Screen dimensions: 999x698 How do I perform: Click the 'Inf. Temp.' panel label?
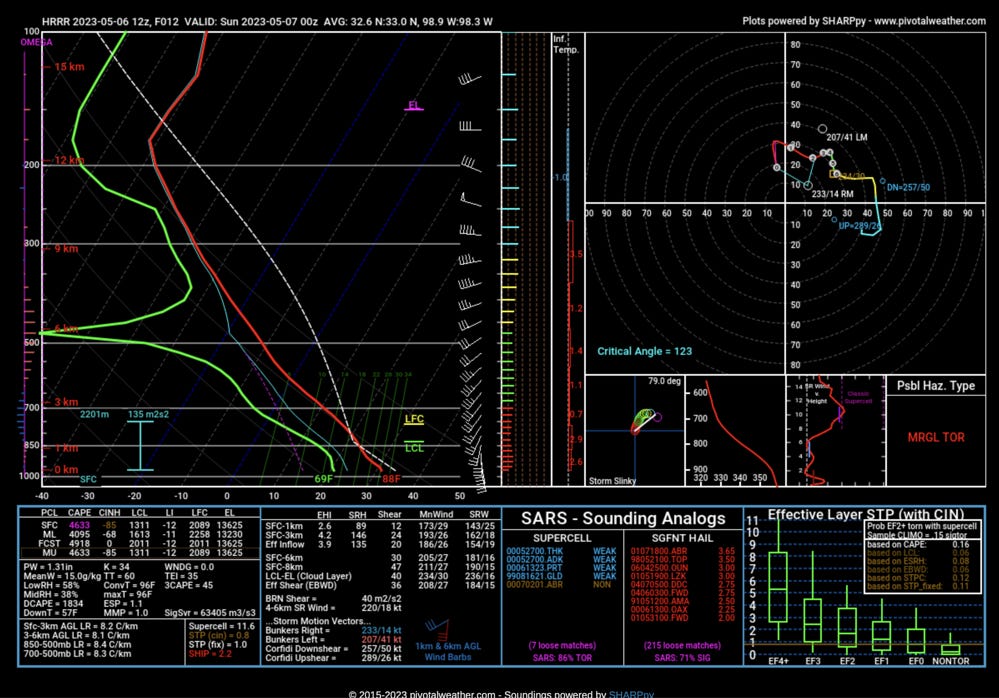pos(566,44)
